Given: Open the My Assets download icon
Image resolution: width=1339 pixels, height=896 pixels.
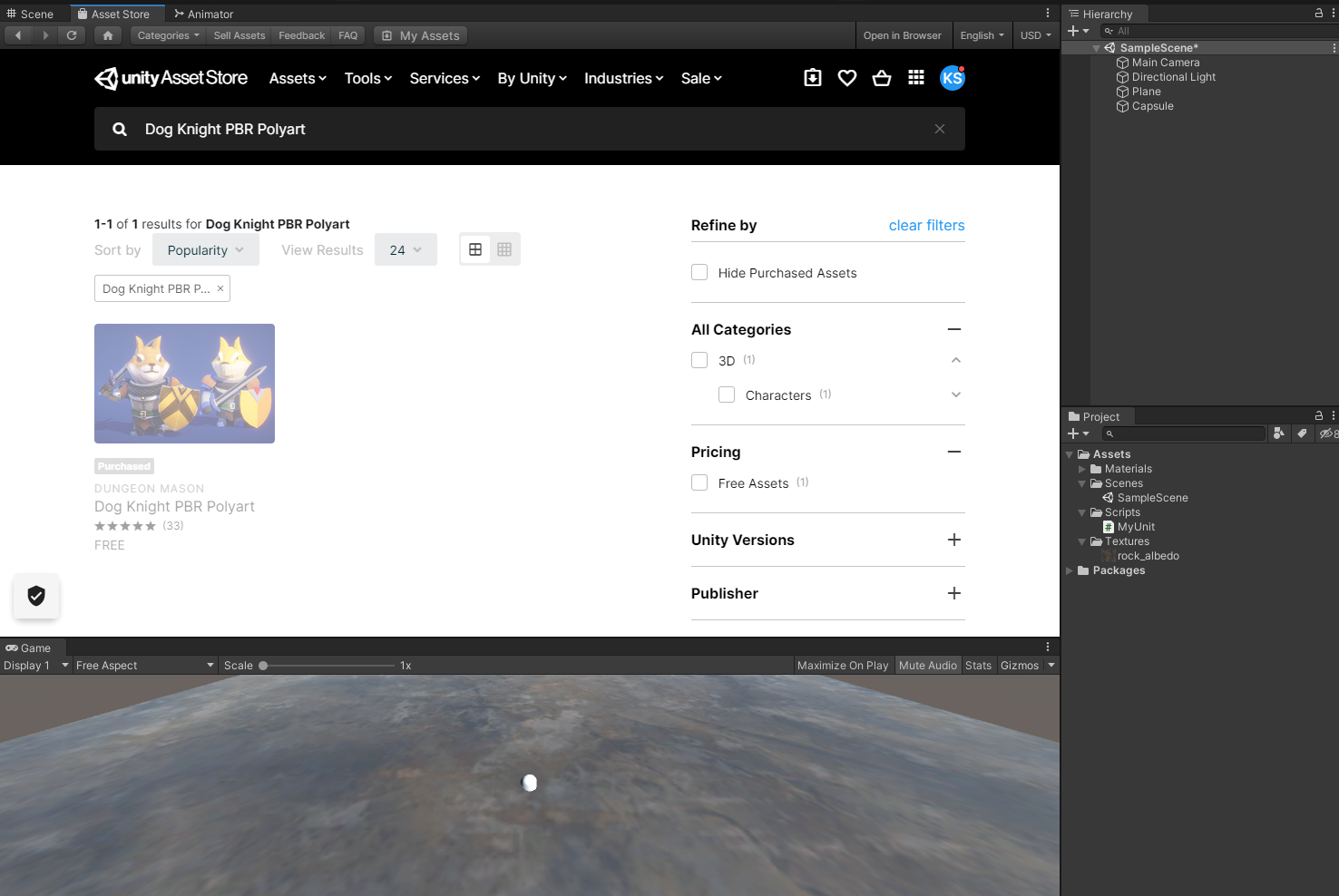Looking at the screenshot, I should [x=813, y=78].
